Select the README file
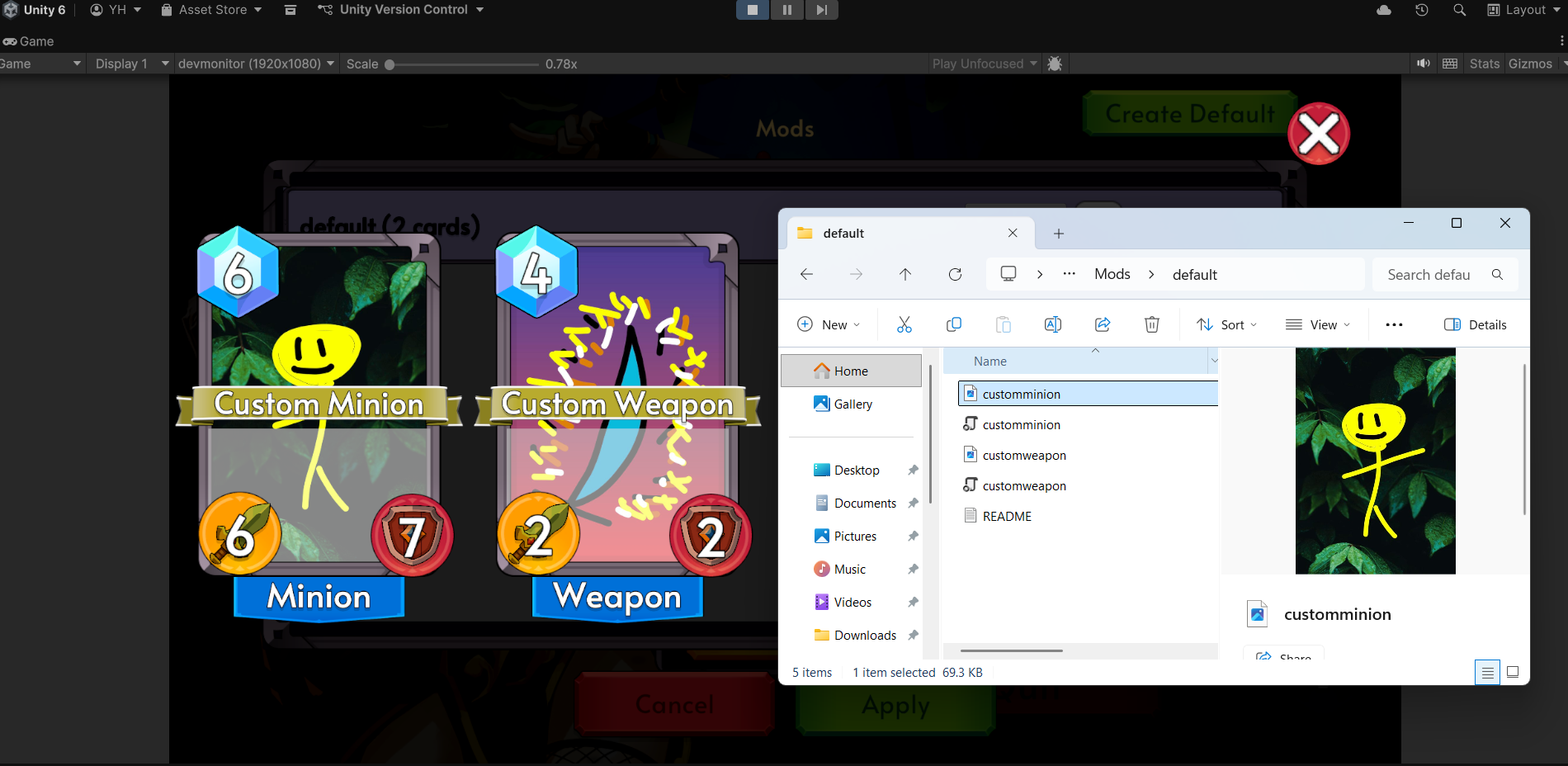This screenshot has width=1568, height=766. [1088, 516]
